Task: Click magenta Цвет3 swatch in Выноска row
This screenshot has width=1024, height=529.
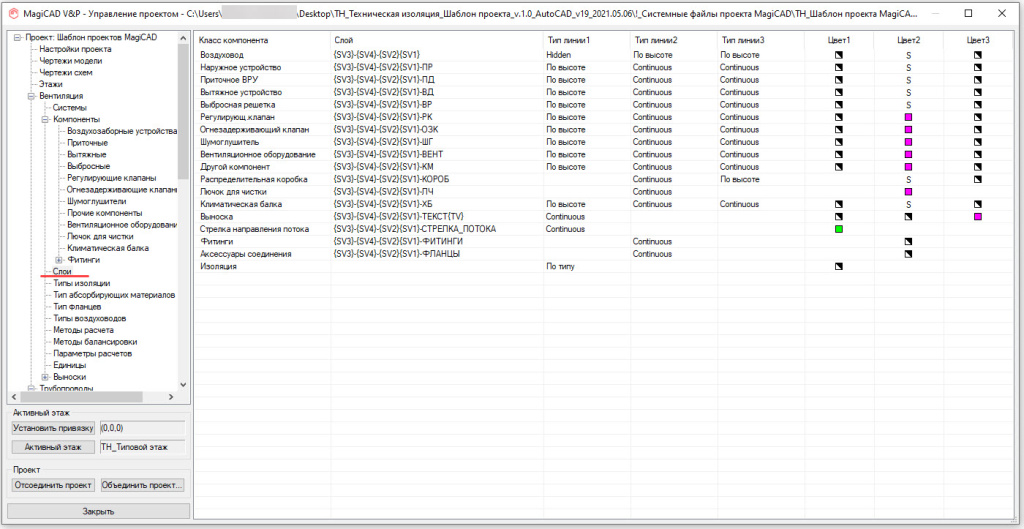Action: click(x=978, y=216)
